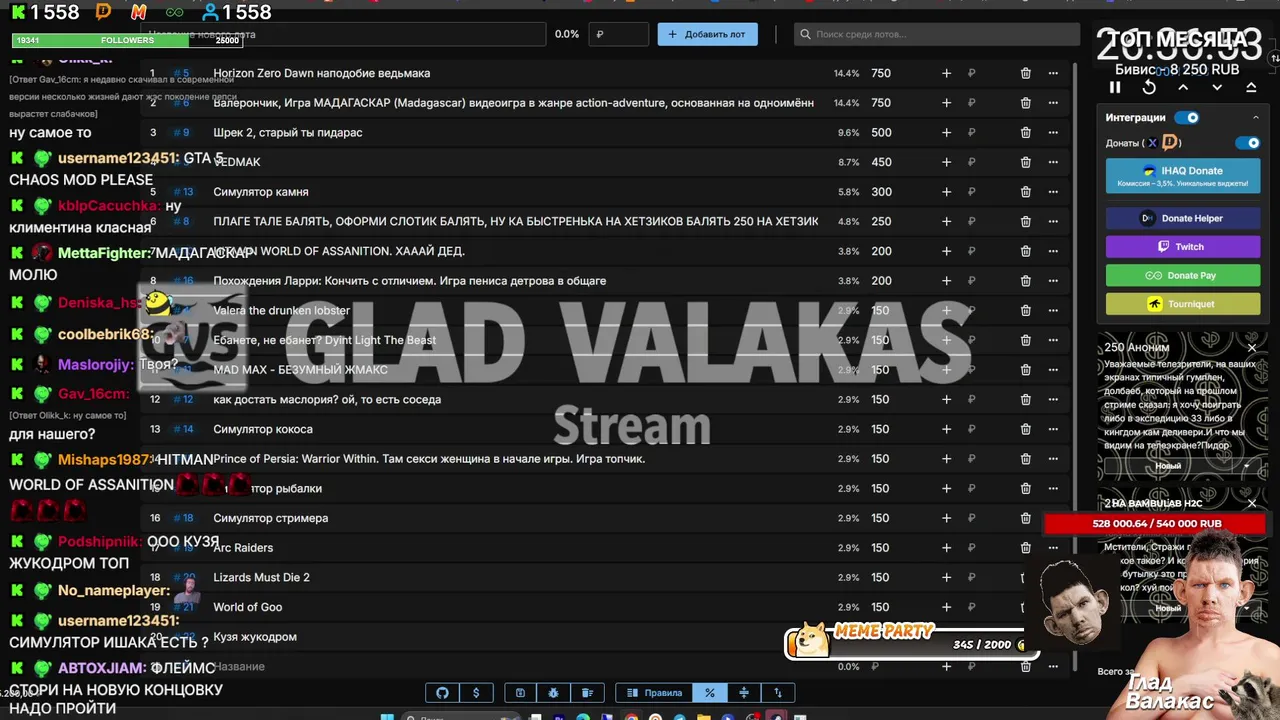1280x720 pixels.
Task: Reset the auction timer
Action: [1149, 88]
